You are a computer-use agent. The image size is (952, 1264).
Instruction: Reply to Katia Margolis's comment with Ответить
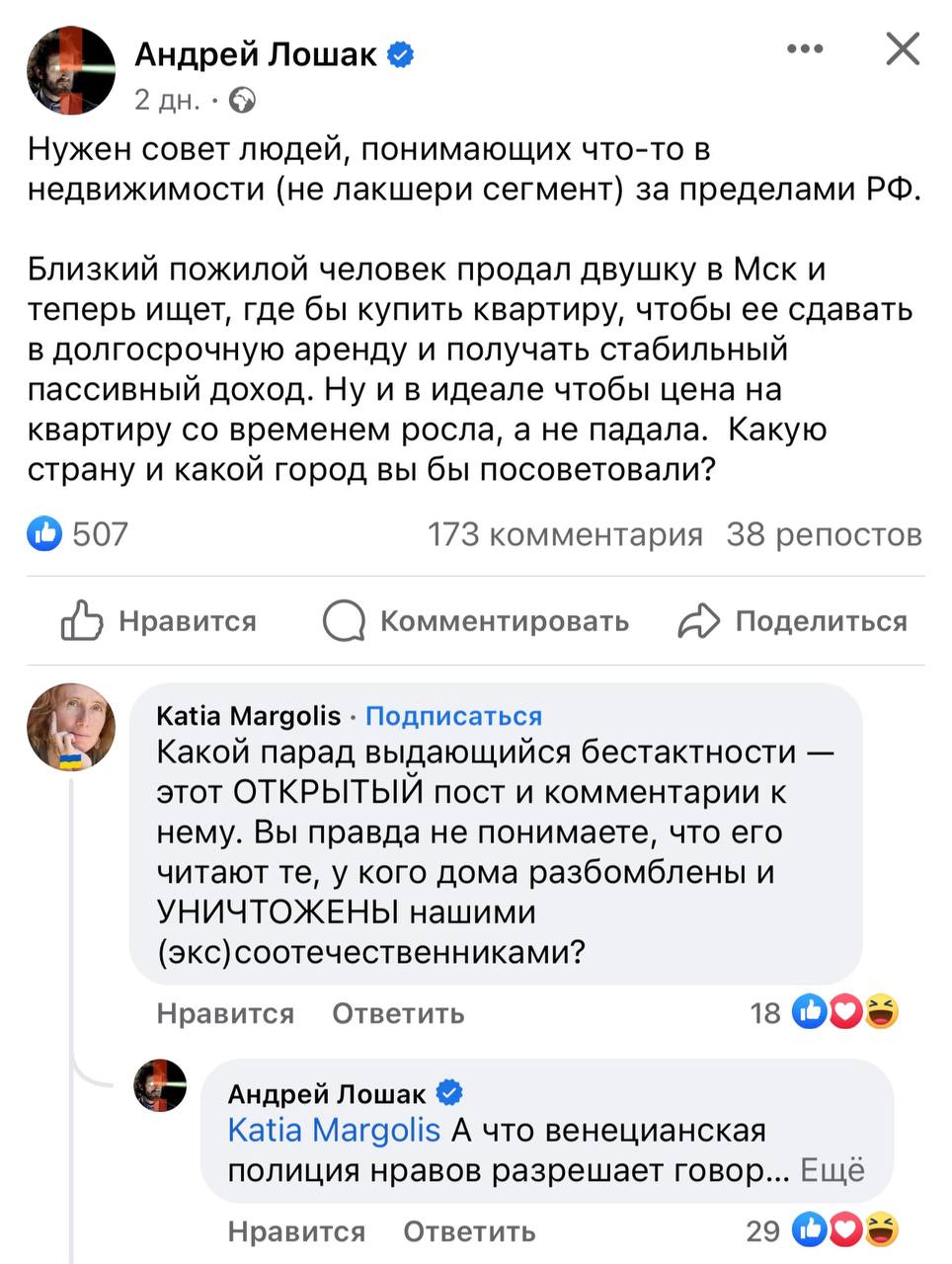click(x=398, y=1013)
